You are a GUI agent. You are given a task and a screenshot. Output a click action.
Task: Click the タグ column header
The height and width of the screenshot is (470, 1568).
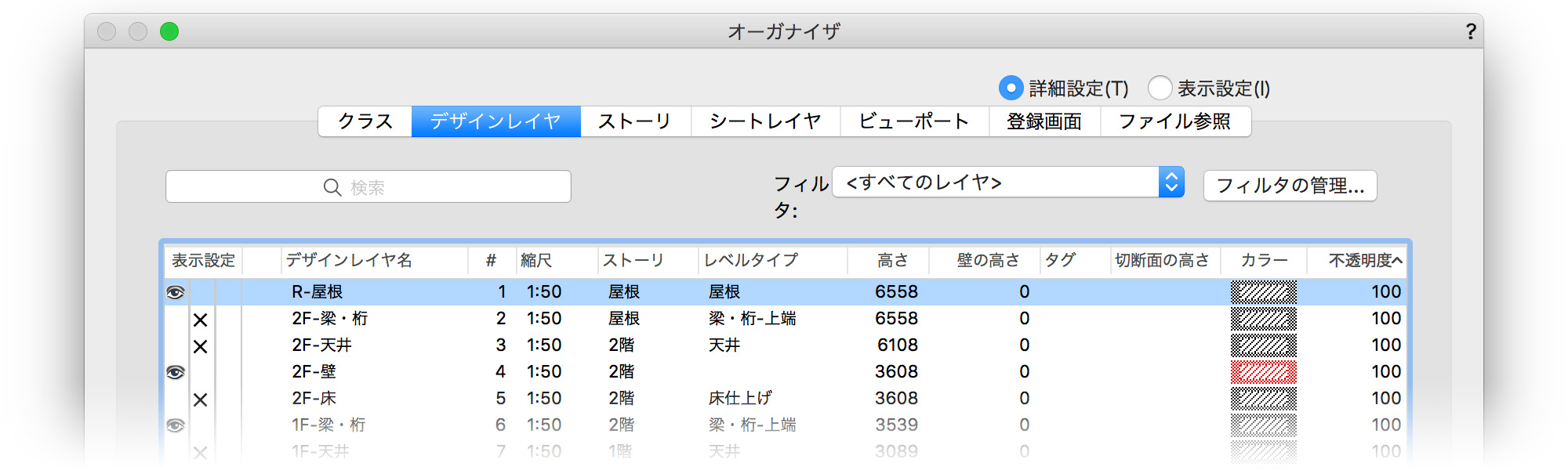pyautogui.click(x=1076, y=260)
